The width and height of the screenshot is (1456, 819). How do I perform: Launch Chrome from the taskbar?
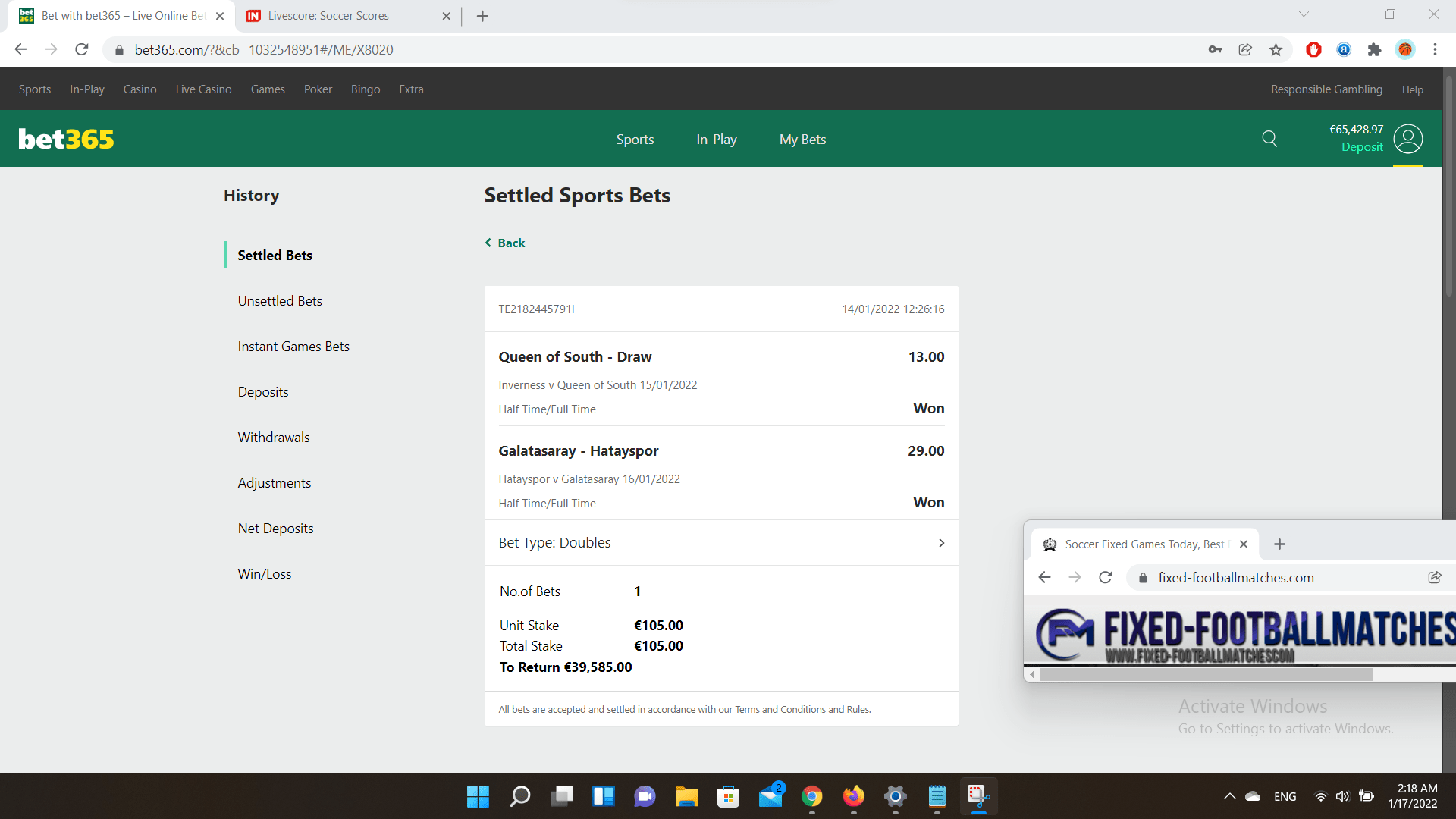(x=812, y=796)
